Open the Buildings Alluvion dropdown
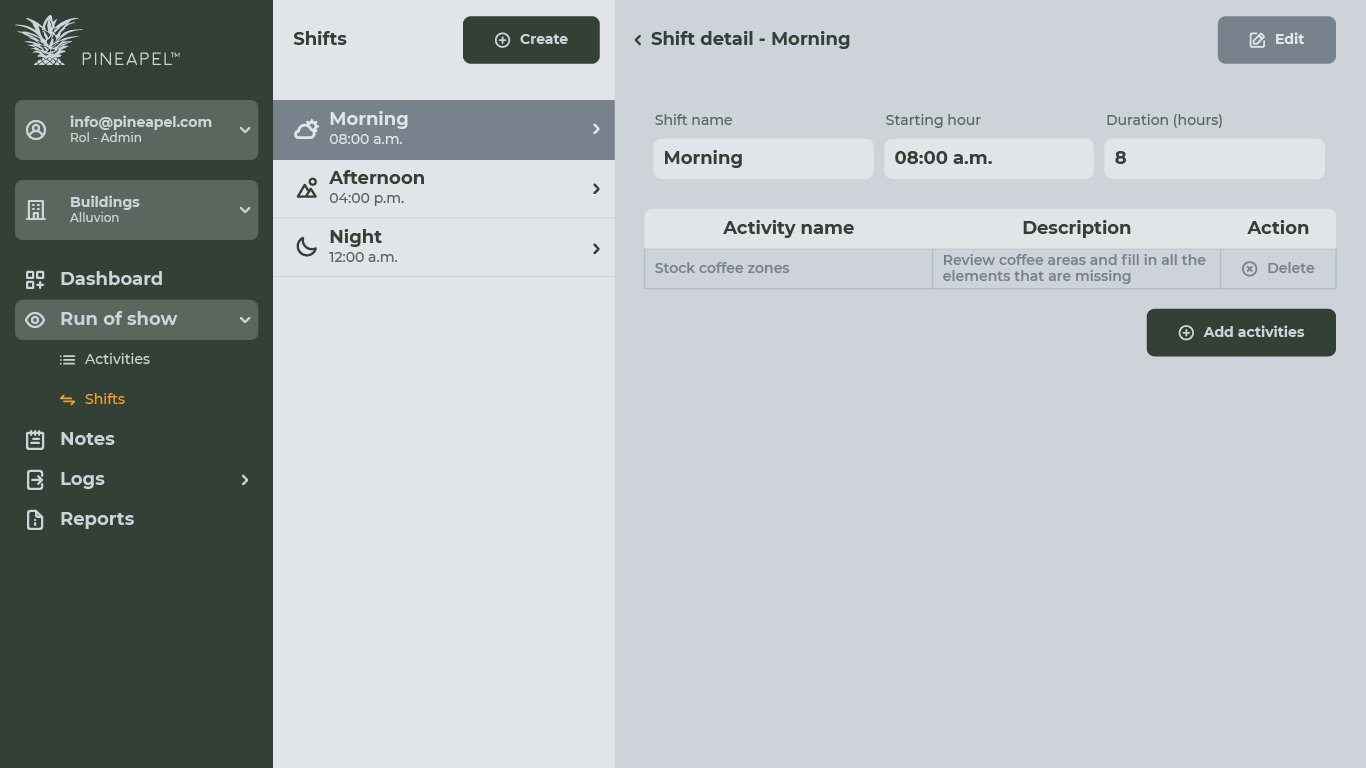Image resolution: width=1366 pixels, height=768 pixels. 244,210
